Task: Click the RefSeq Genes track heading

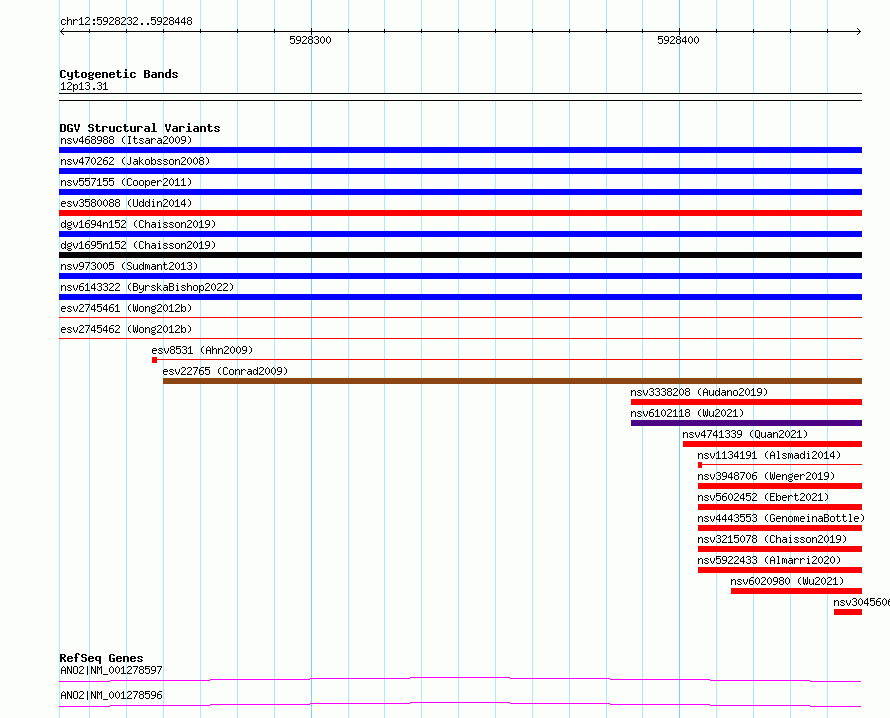Action: [101, 658]
